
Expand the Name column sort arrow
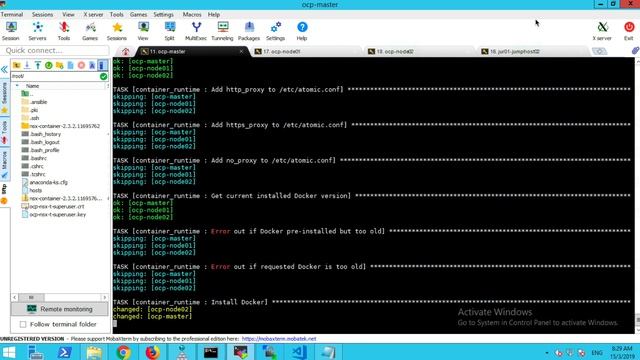(x=17, y=86)
